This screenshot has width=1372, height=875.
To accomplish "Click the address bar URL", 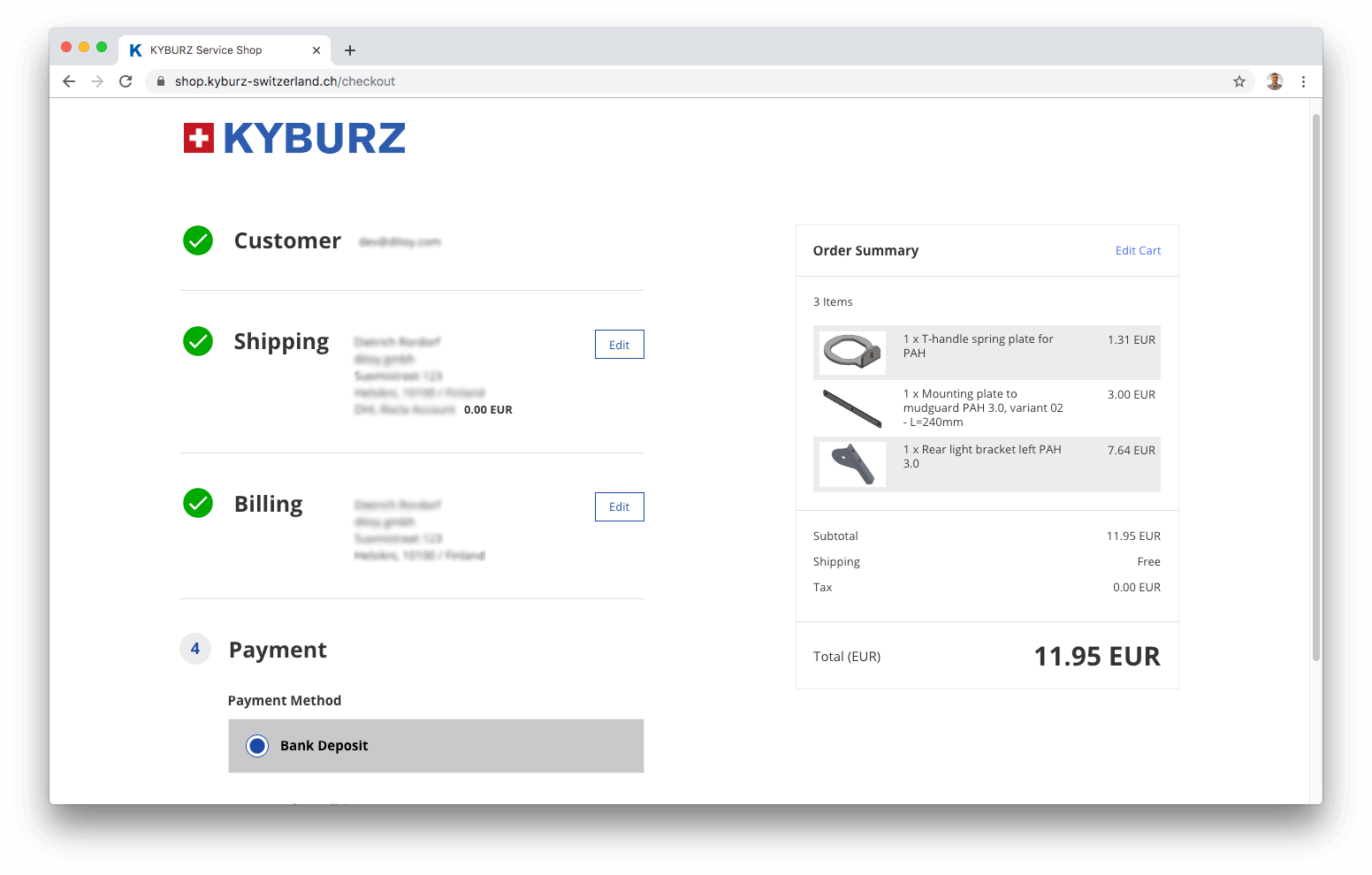I will 285,81.
